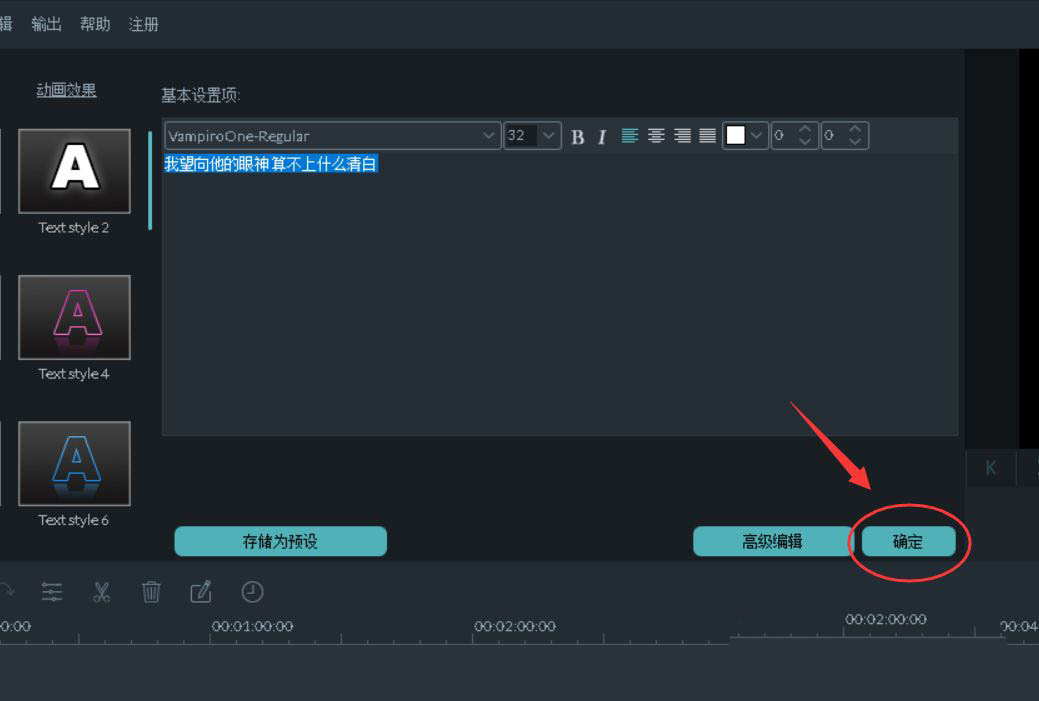The image size is (1039, 701).
Task: Select the Text style 4 thumbnail
Action: click(x=74, y=318)
